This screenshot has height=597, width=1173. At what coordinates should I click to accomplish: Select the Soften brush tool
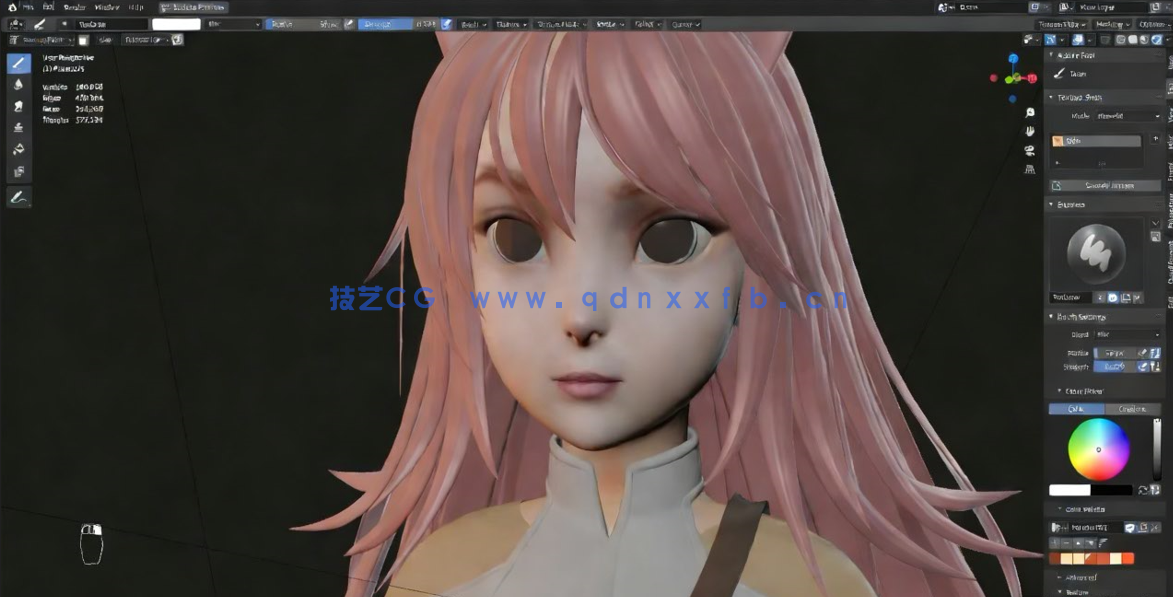point(17,86)
